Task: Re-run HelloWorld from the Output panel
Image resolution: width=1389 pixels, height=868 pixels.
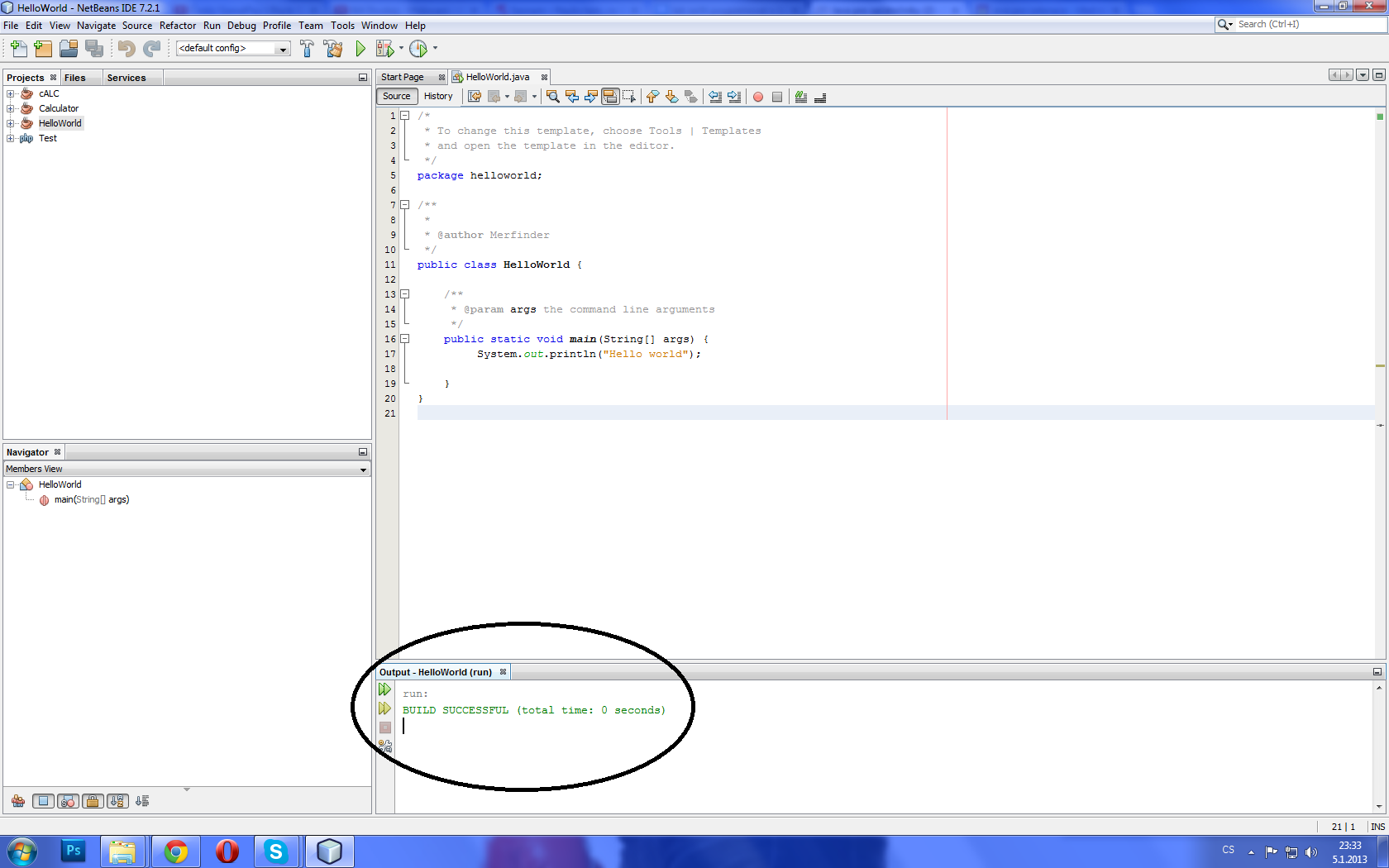Action: click(384, 689)
